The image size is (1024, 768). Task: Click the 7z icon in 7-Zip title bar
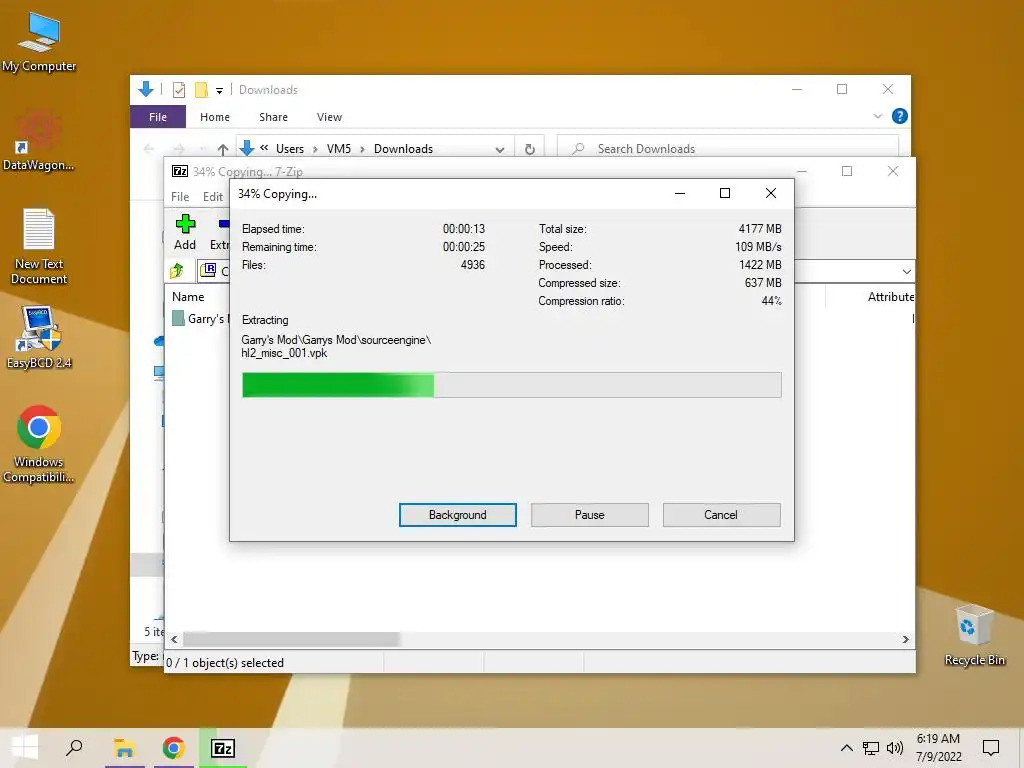click(x=180, y=172)
